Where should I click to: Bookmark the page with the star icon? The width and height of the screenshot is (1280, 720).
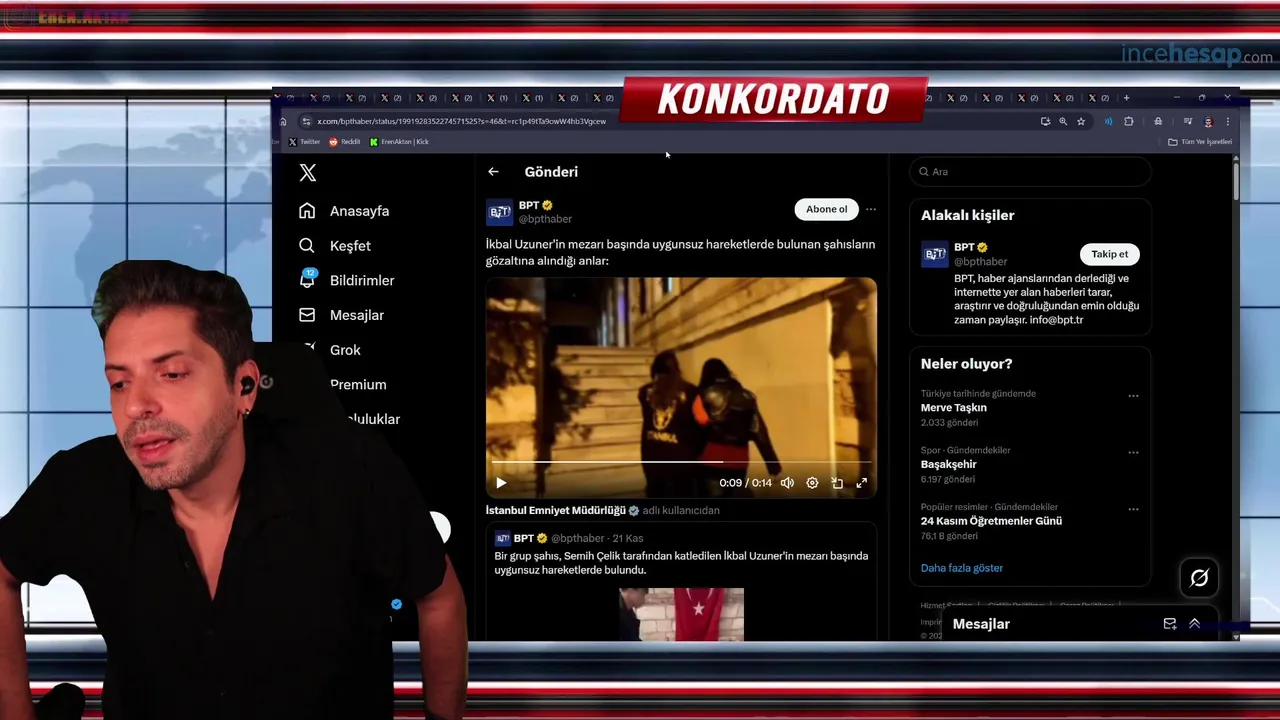coord(1081,121)
